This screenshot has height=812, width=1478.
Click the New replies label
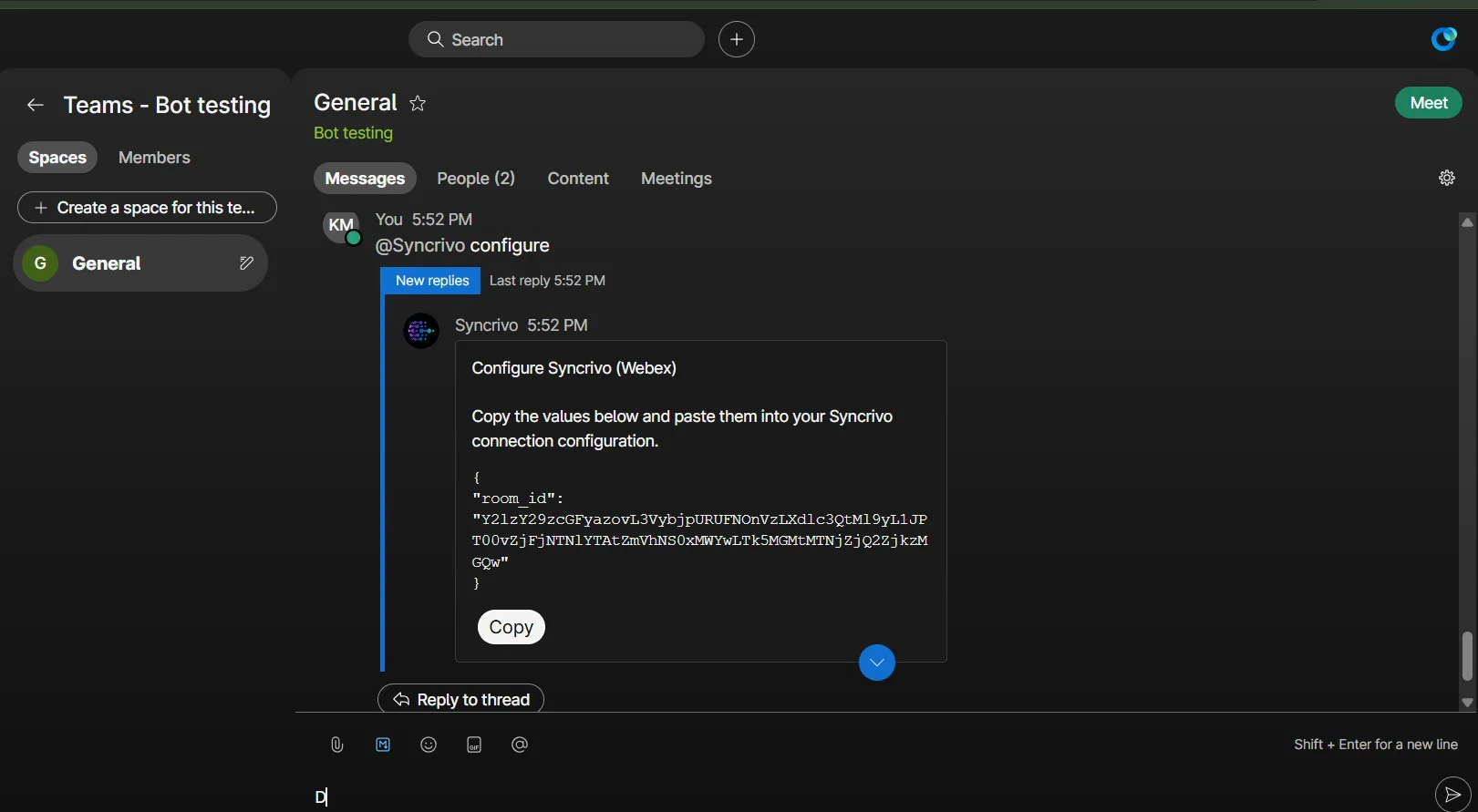pyautogui.click(x=432, y=281)
